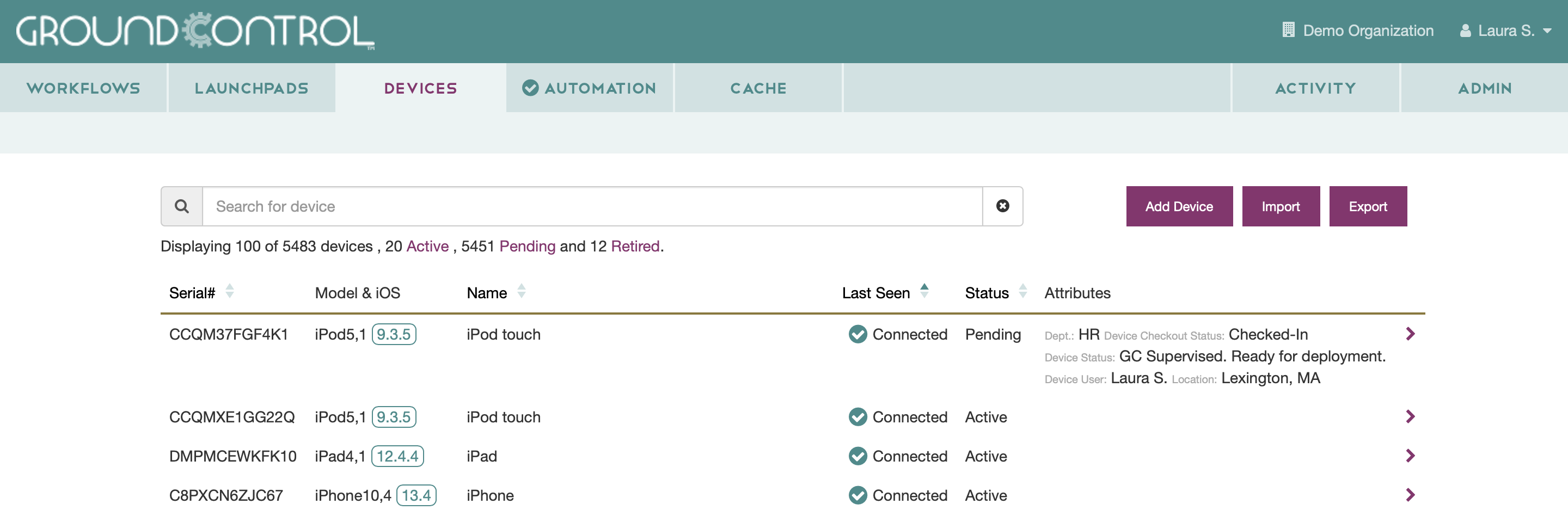Filter by the Retired devices link

(x=635, y=247)
